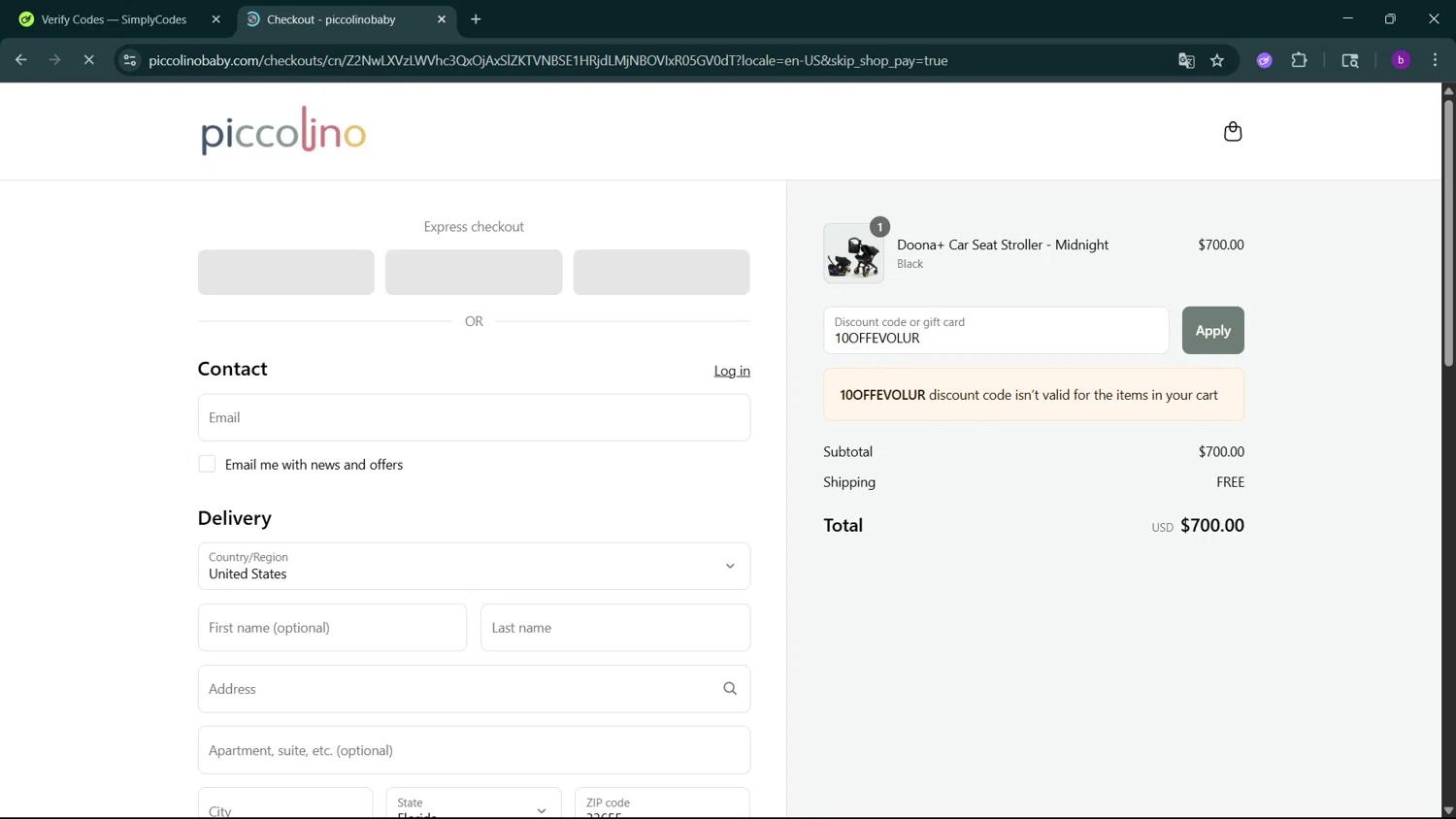Minimize the browser window
The height and width of the screenshot is (819, 1456).
1347,18
